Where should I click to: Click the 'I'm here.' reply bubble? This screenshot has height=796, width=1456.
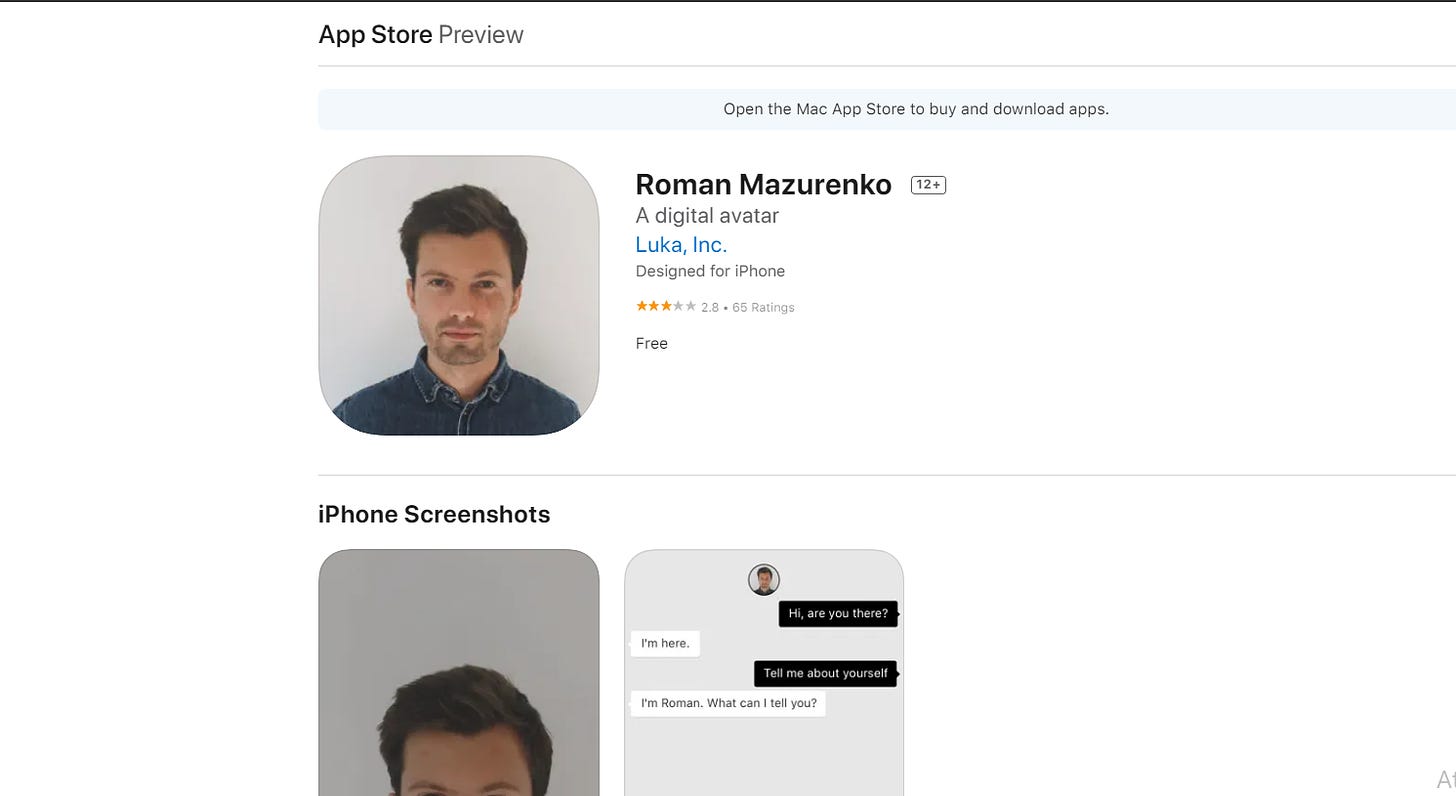point(665,643)
